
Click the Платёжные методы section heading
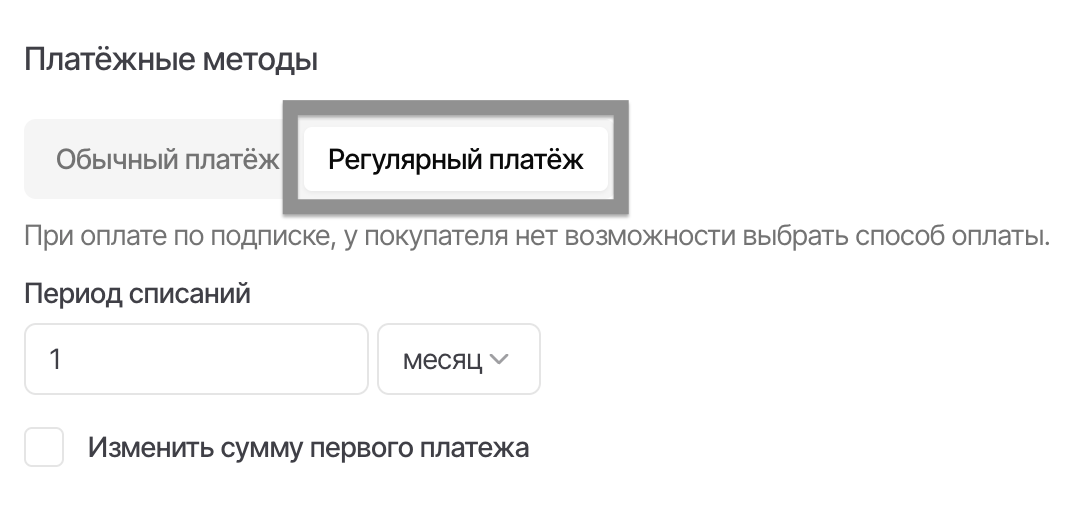[x=171, y=60]
